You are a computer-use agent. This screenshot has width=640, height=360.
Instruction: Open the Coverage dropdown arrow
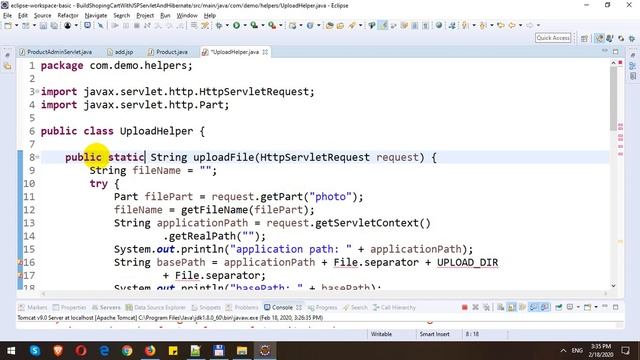tap(262, 25)
